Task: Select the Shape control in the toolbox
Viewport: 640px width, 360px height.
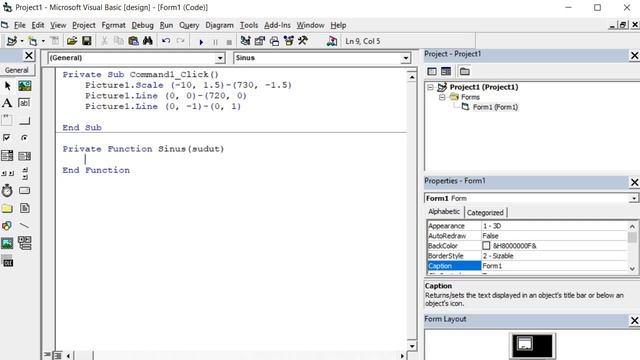Action: point(7,226)
